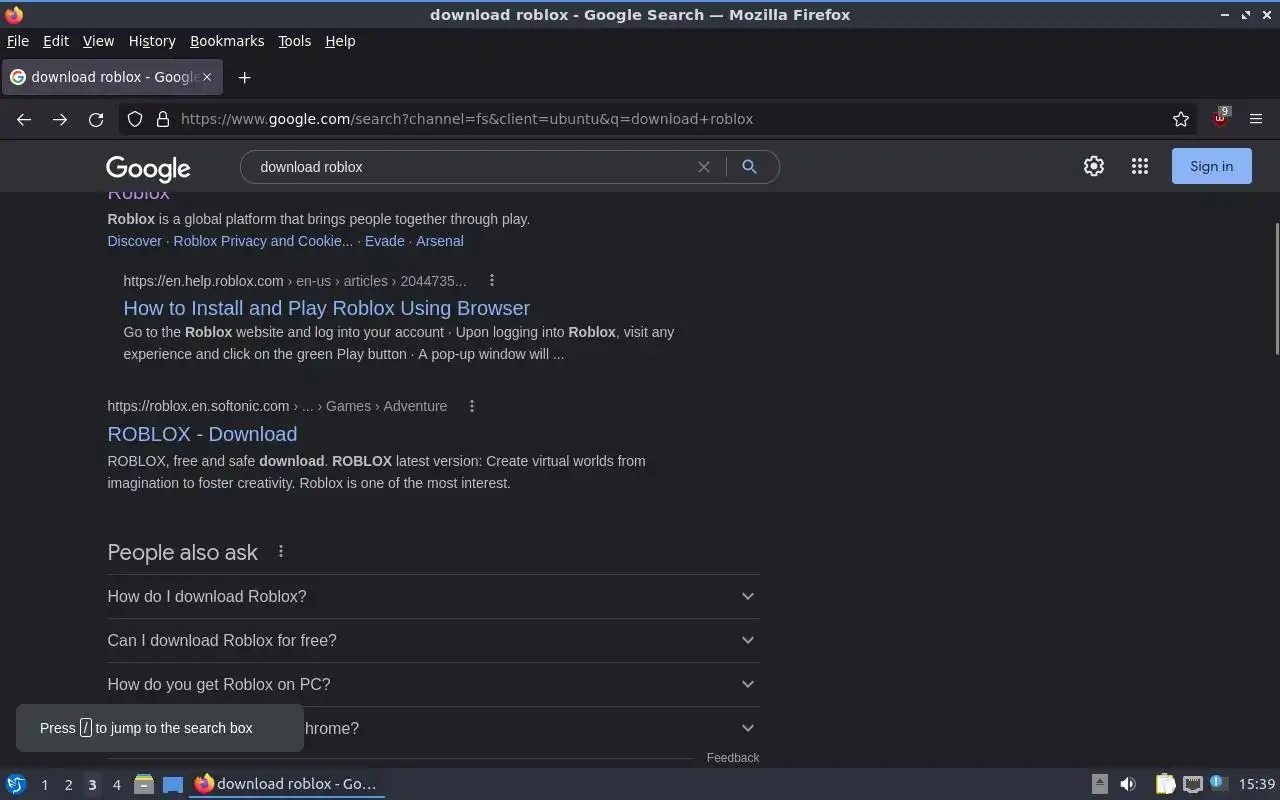The height and width of the screenshot is (800, 1280).
Task: Select the 'download roblox' browser tab
Action: click(x=111, y=77)
